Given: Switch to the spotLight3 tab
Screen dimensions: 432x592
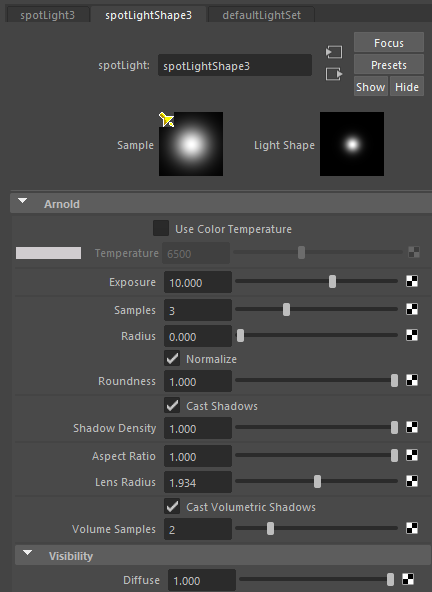Looking at the screenshot, I should [48, 15].
